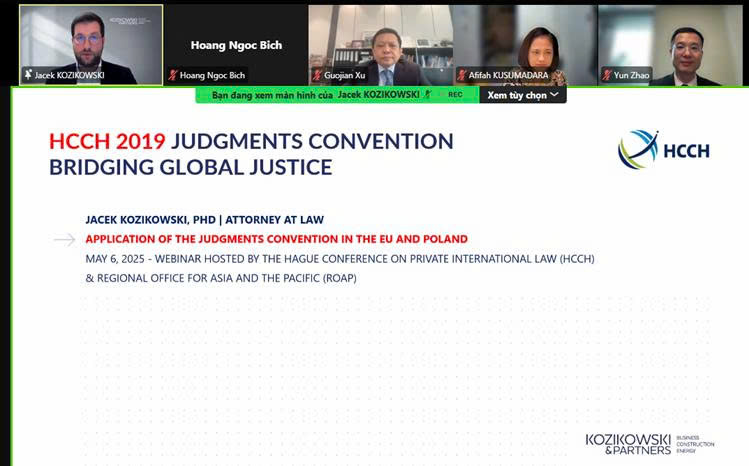Click the 'Yun Zhao' name label

[x=631, y=75]
